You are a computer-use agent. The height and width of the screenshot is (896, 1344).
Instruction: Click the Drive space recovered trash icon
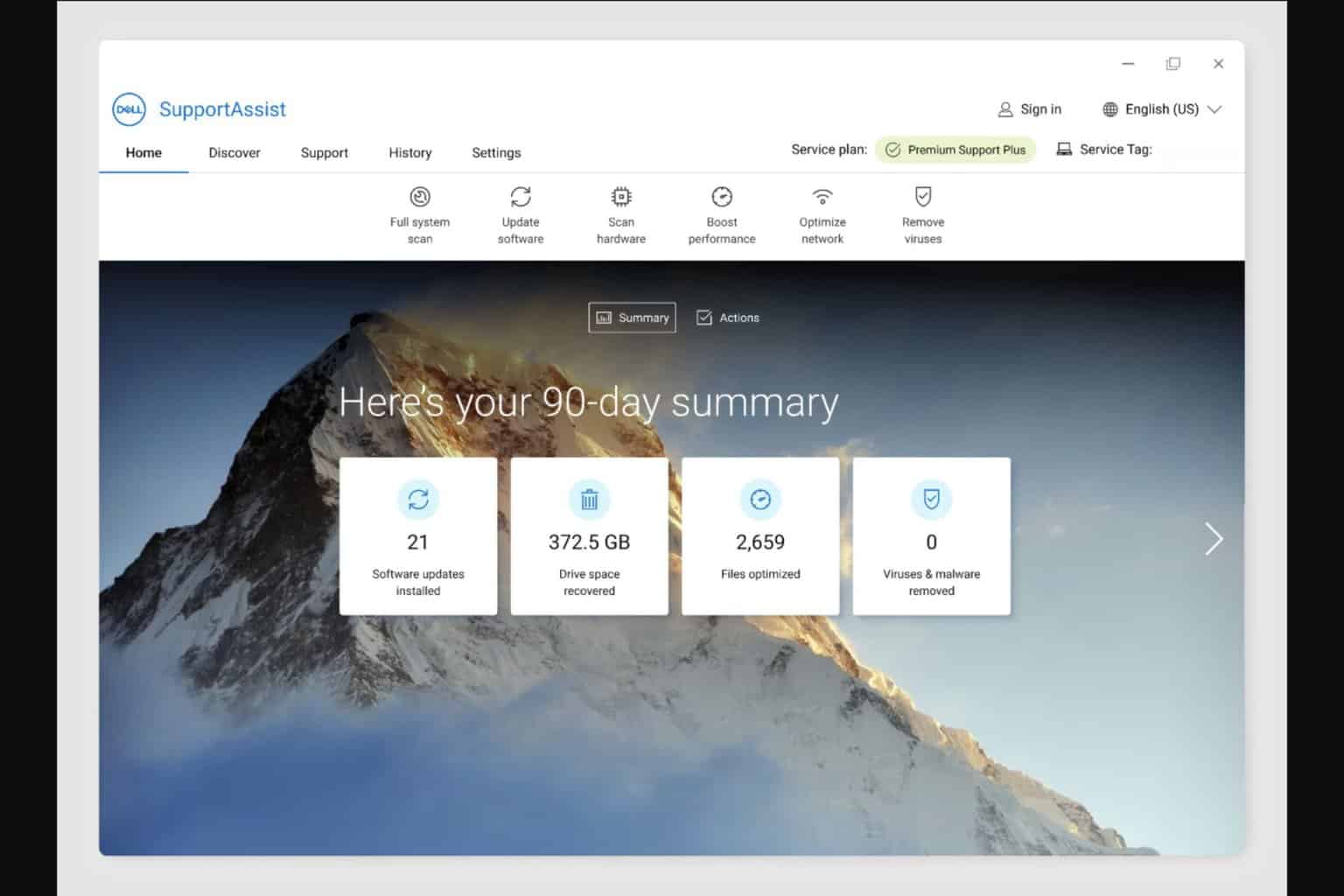[x=590, y=500]
